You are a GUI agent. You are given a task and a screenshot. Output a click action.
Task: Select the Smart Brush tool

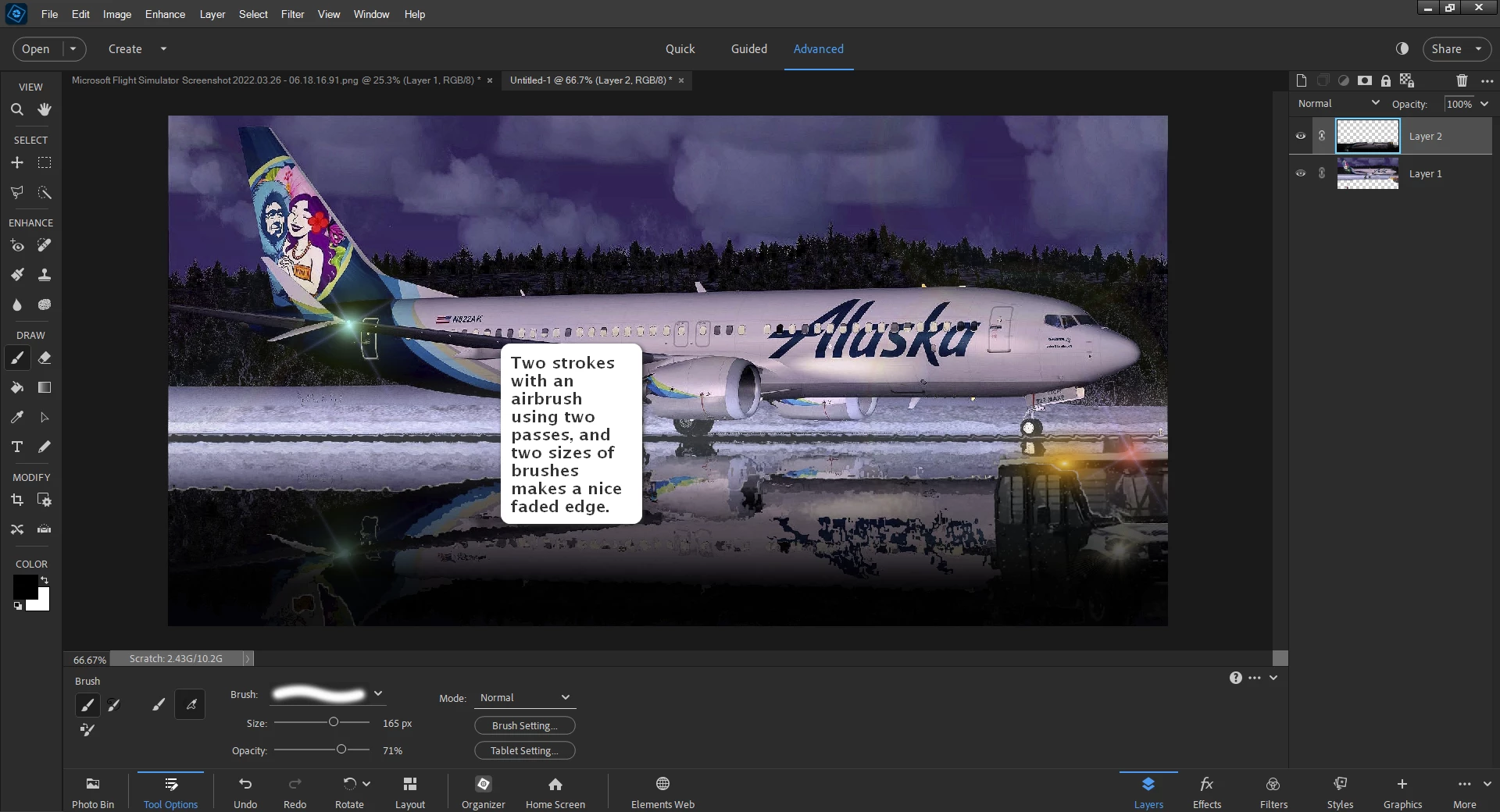pos(17,275)
